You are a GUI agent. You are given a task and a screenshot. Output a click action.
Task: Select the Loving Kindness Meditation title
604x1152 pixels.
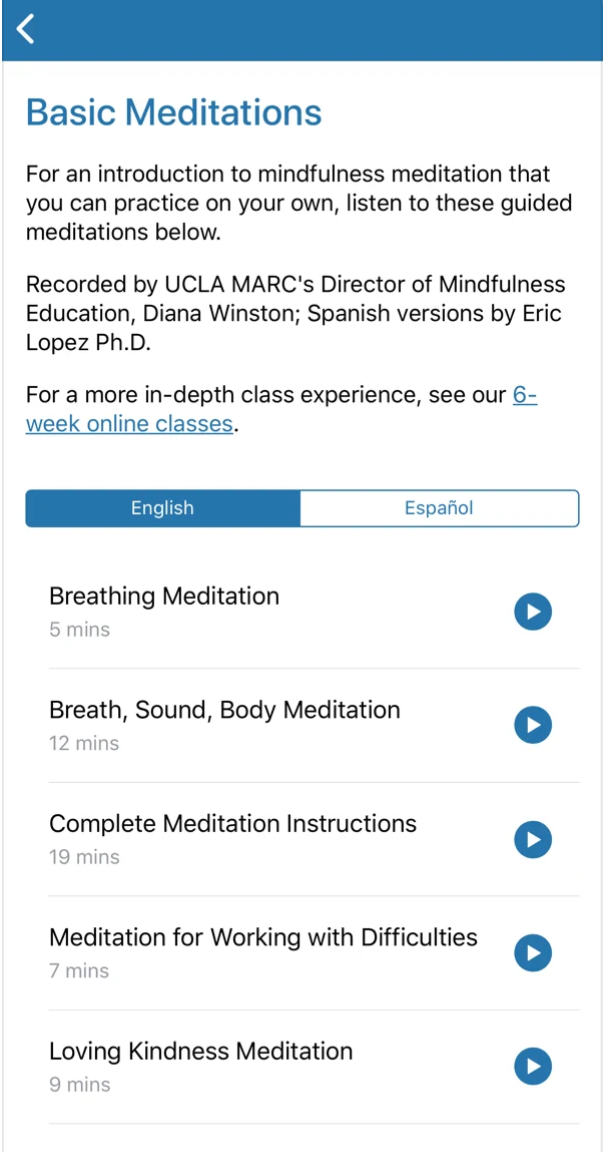201,1052
